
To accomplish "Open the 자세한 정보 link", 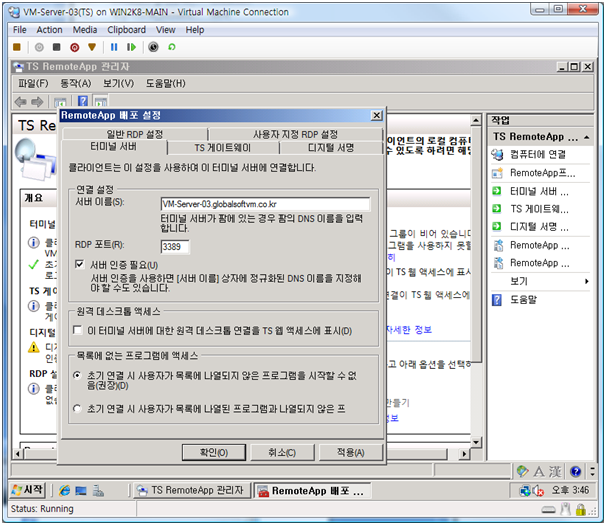I will [x=409, y=330].
